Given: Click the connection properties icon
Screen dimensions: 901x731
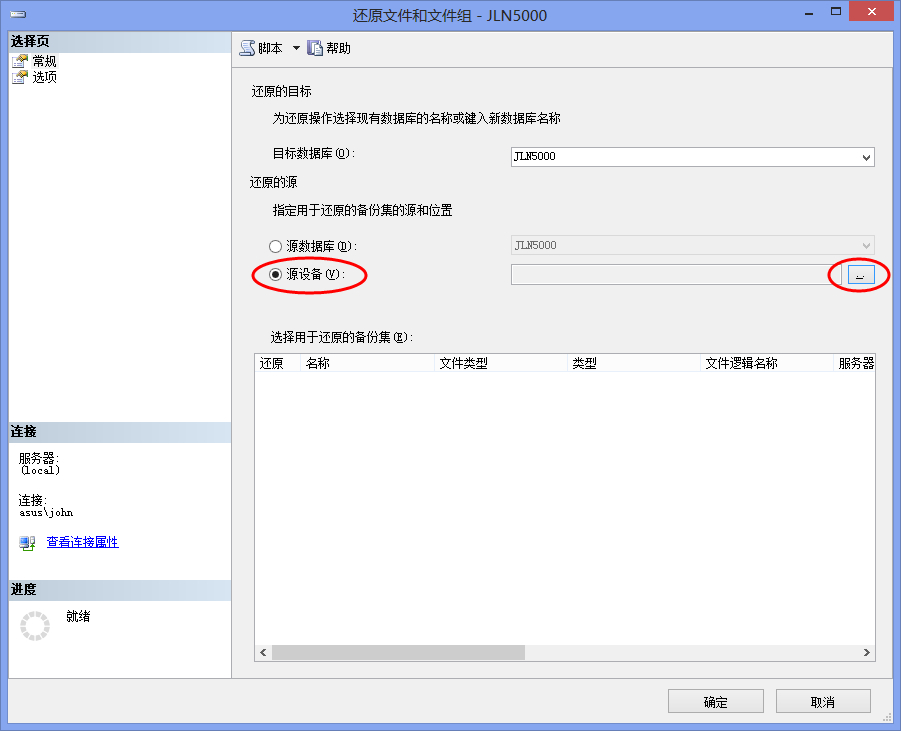Looking at the screenshot, I should pos(27,542).
